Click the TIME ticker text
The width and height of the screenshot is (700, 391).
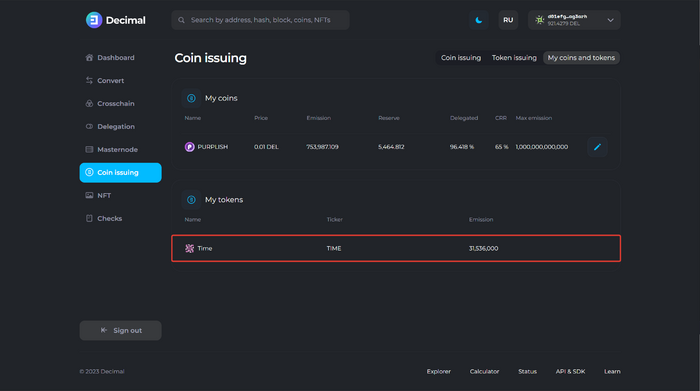[334, 249]
